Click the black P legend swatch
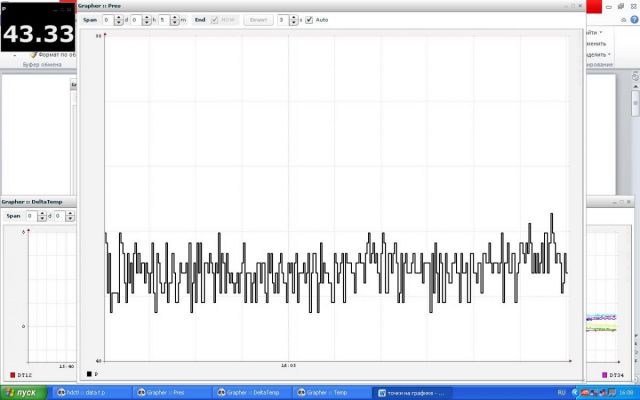Screen dimensions: 640x400 [x=89, y=374]
